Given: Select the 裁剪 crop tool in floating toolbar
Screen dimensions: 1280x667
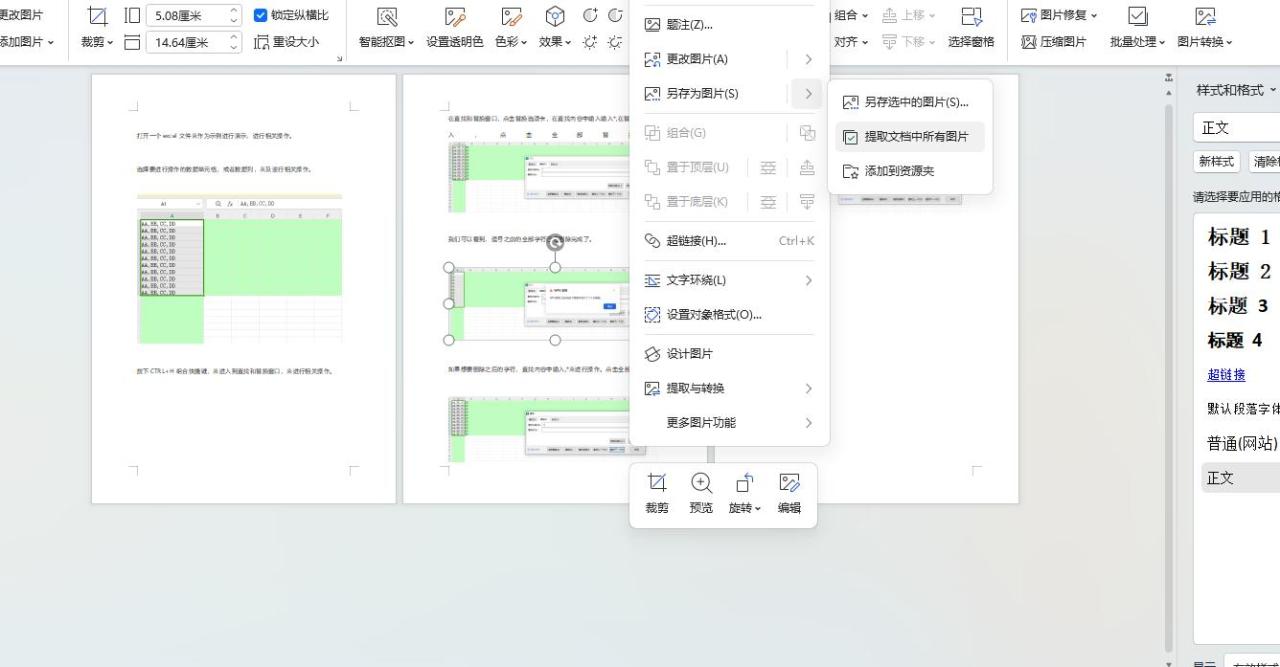Looking at the screenshot, I should tap(656, 492).
